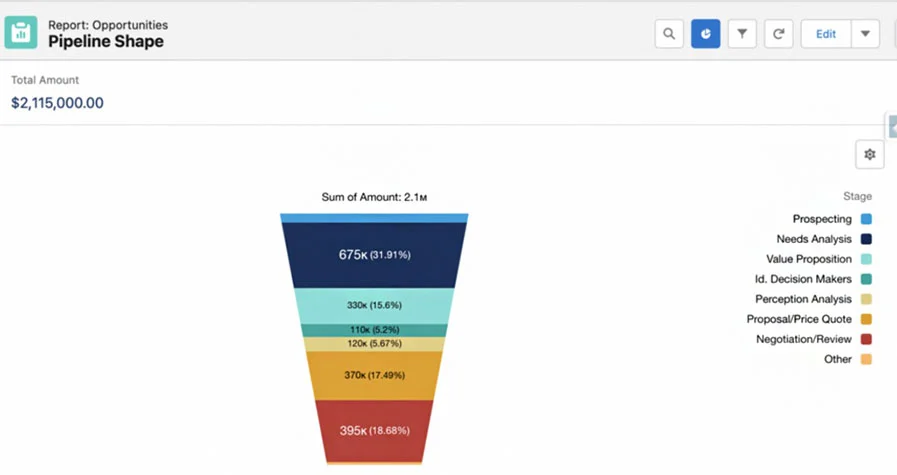The height and width of the screenshot is (475, 897).
Task: Click the Report: Opportunities subtitle text
Action: (108, 25)
